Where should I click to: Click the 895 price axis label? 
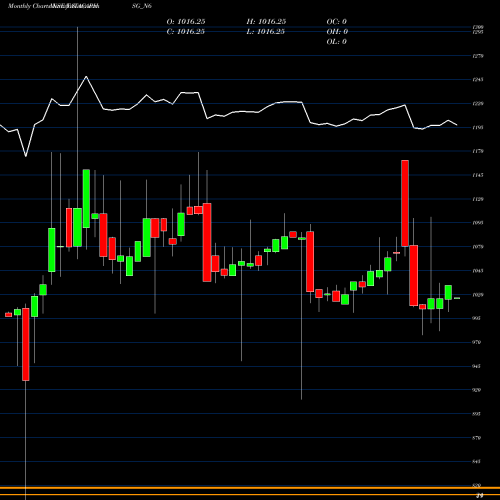[x=477, y=414]
